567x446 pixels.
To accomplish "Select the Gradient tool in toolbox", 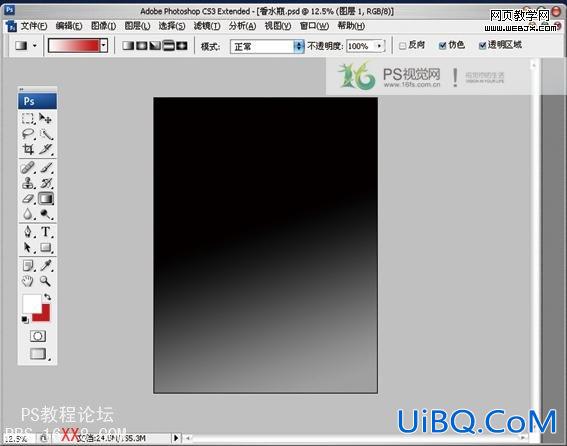I will click(x=46, y=199).
